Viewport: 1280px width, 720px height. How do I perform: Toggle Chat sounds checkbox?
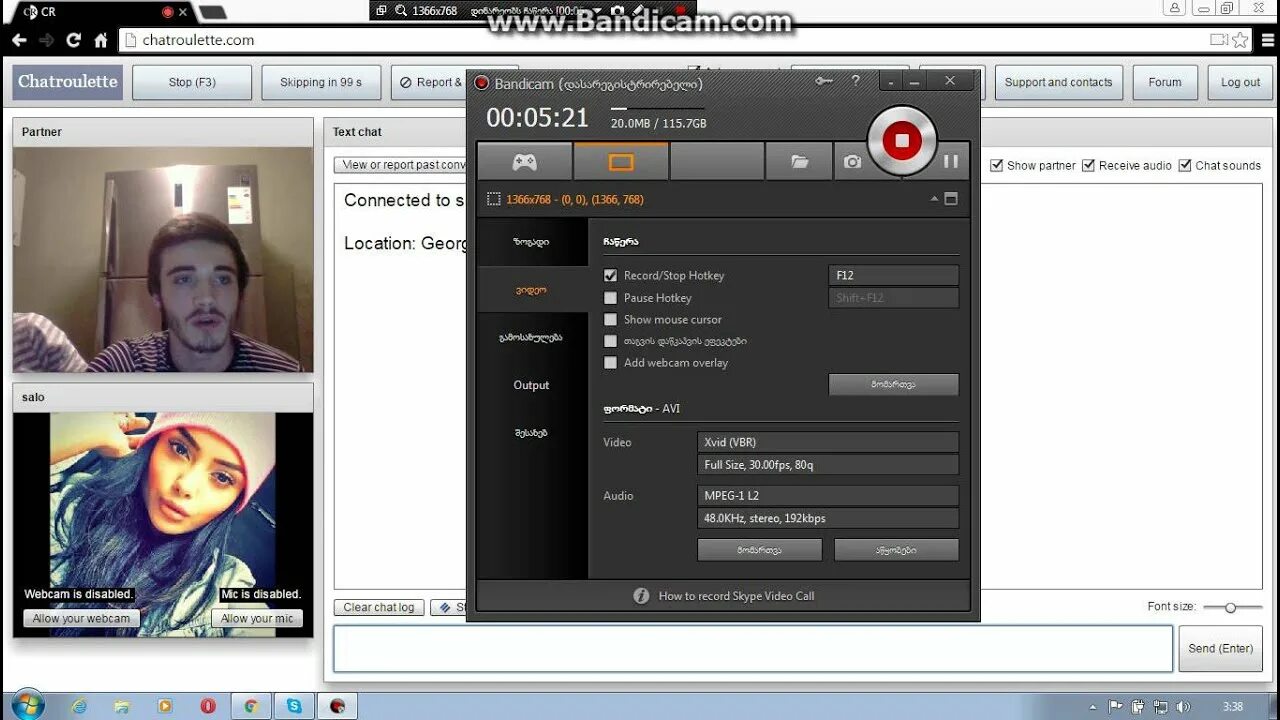[x=1185, y=165]
